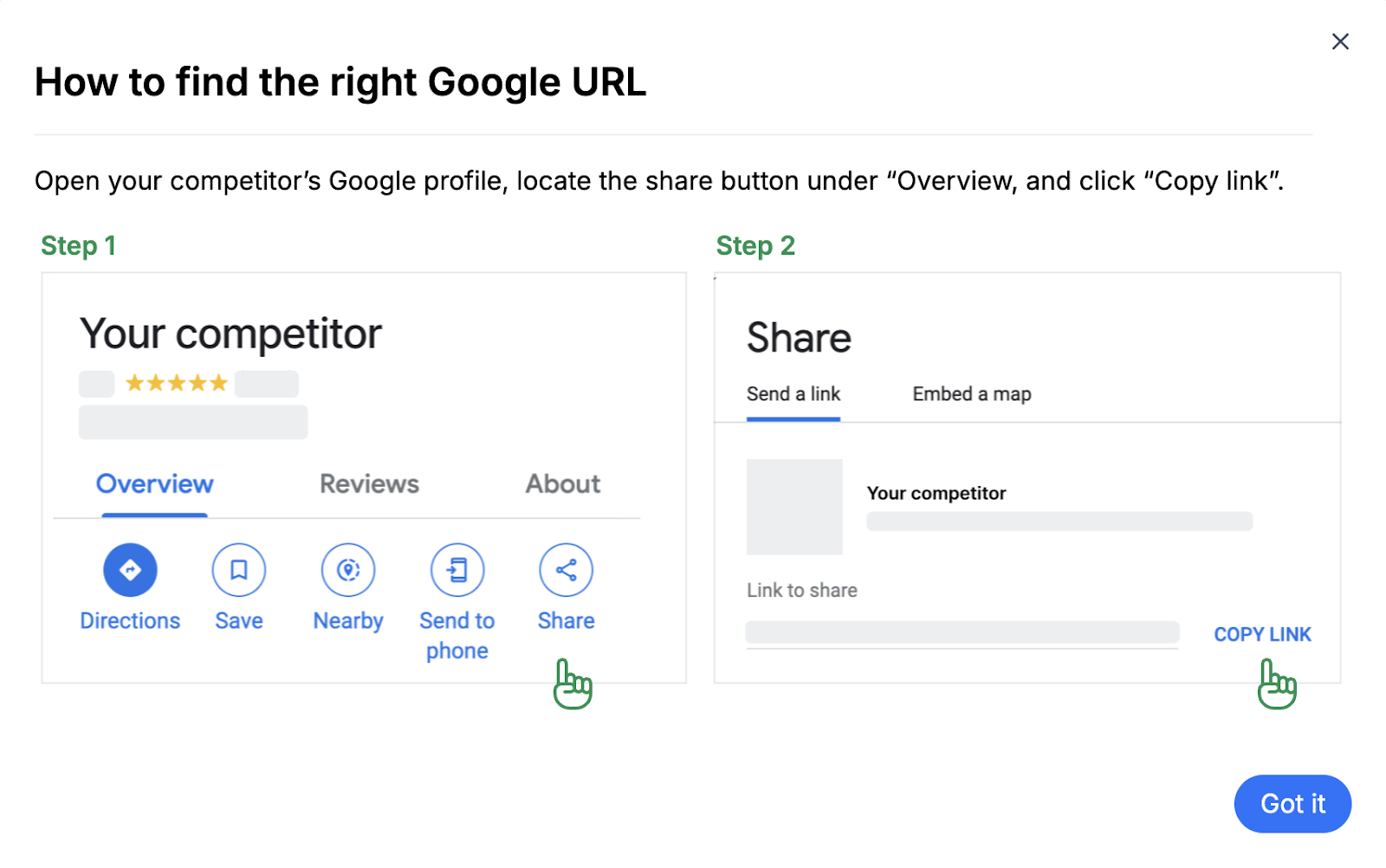This screenshot has height=868, width=1386.
Task: Click 'Your competitor' label in Share panel
Action: click(x=936, y=493)
